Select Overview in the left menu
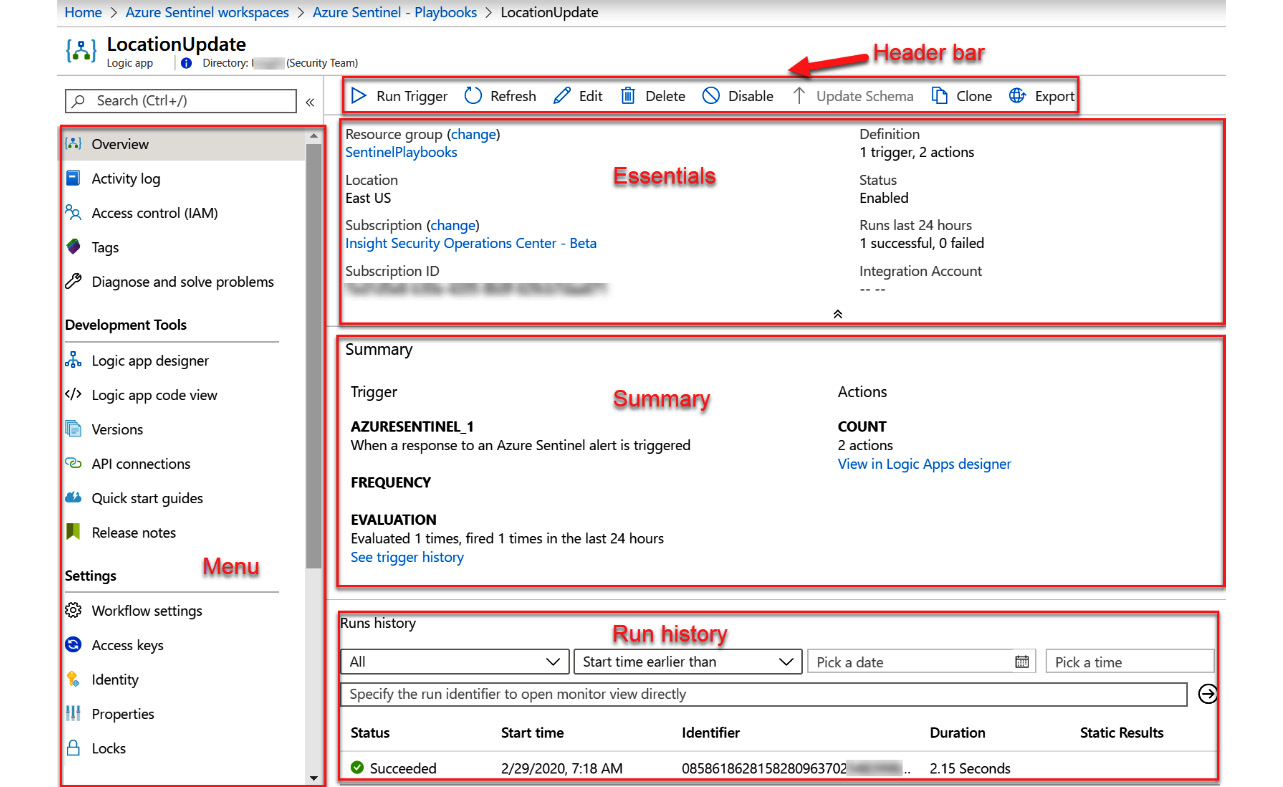Viewport: 1283px width, 787px height. (183, 144)
